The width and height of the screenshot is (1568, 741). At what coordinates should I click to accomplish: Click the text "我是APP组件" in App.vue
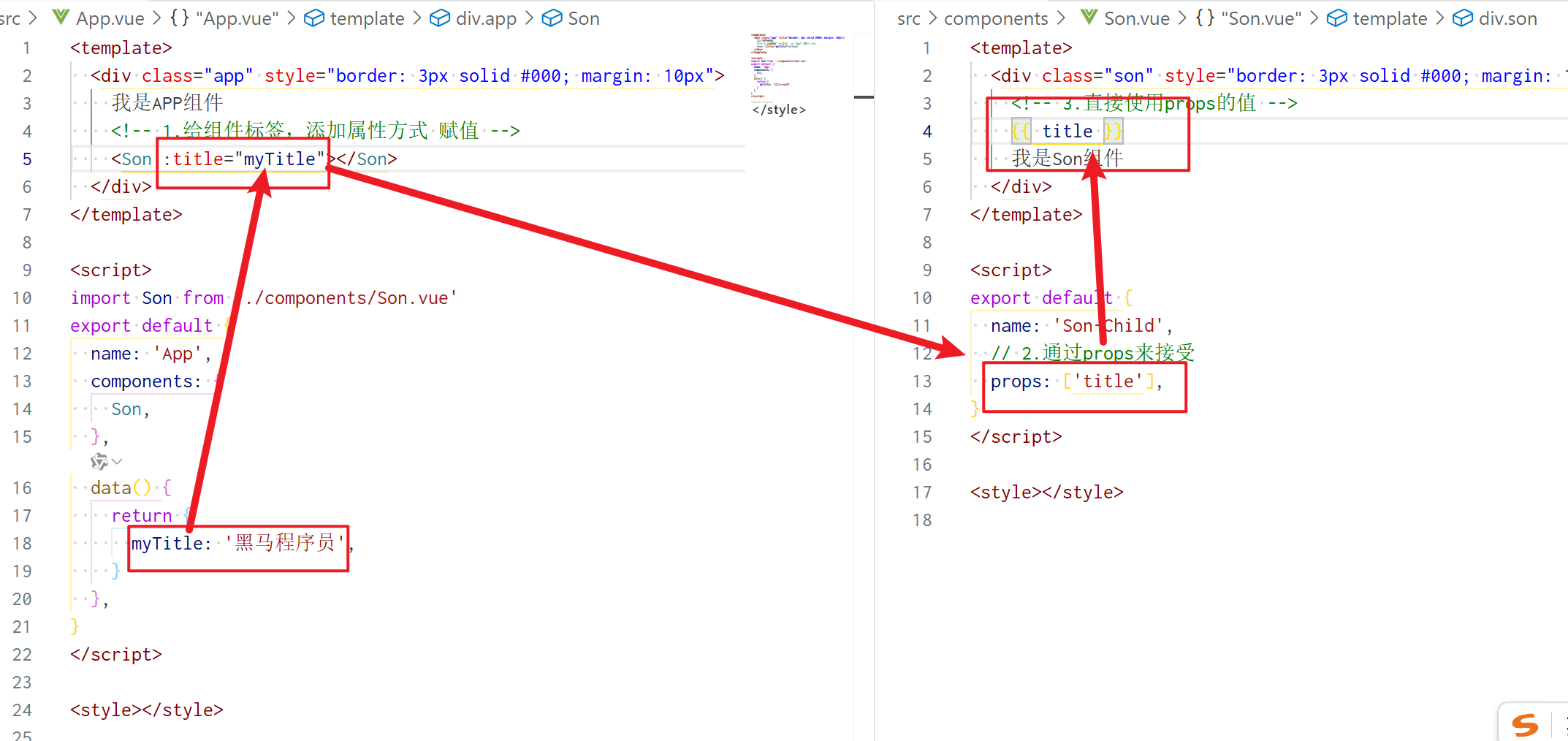[167, 103]
